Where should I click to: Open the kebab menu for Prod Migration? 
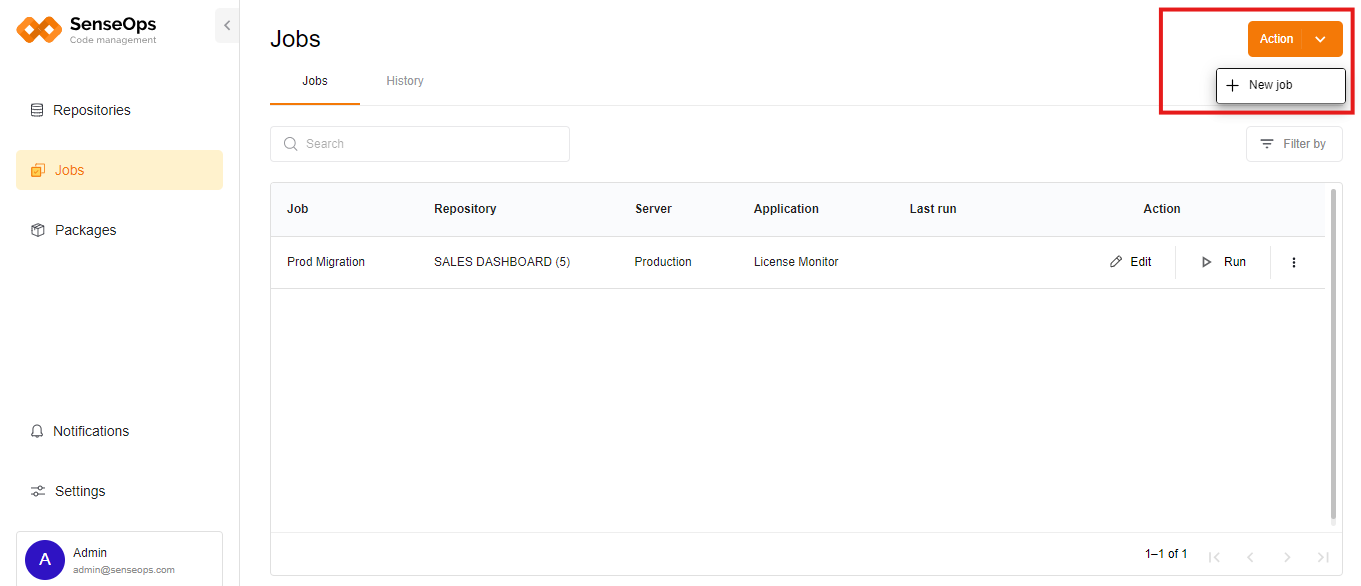pyautogui.click(x=1294, y=262)
